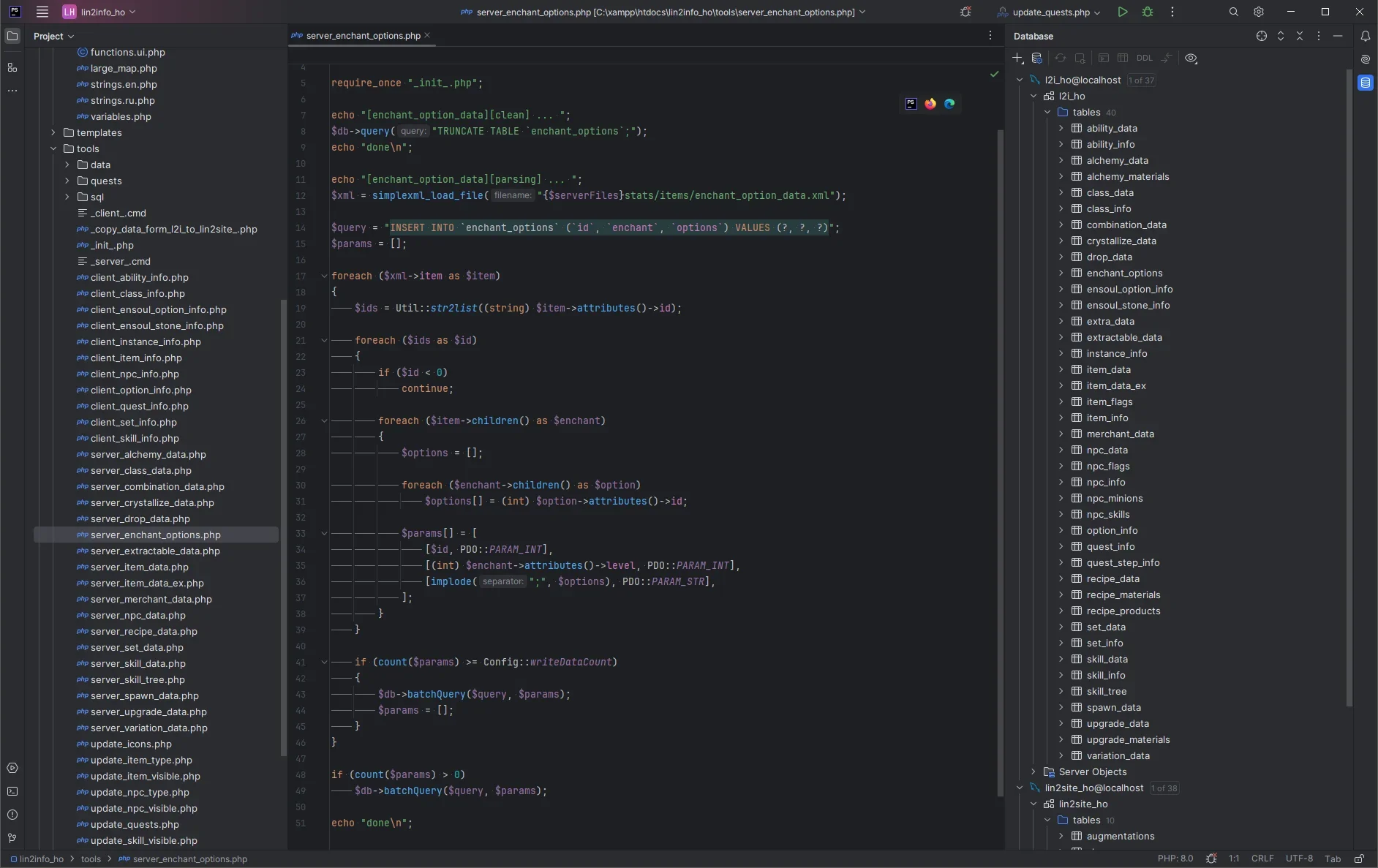Open Tab indent settings in status bar

[x=1333, y=858]
